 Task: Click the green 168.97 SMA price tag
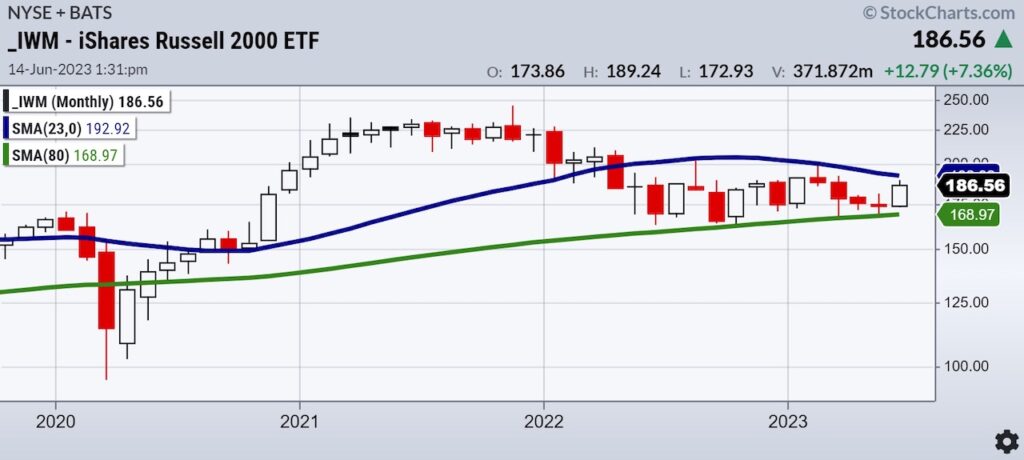[x=969, y=214]
